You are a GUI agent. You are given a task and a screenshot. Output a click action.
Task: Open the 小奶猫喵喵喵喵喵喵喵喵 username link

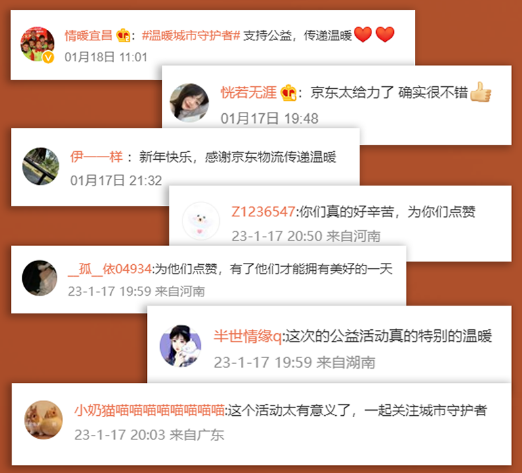point(149,410)
